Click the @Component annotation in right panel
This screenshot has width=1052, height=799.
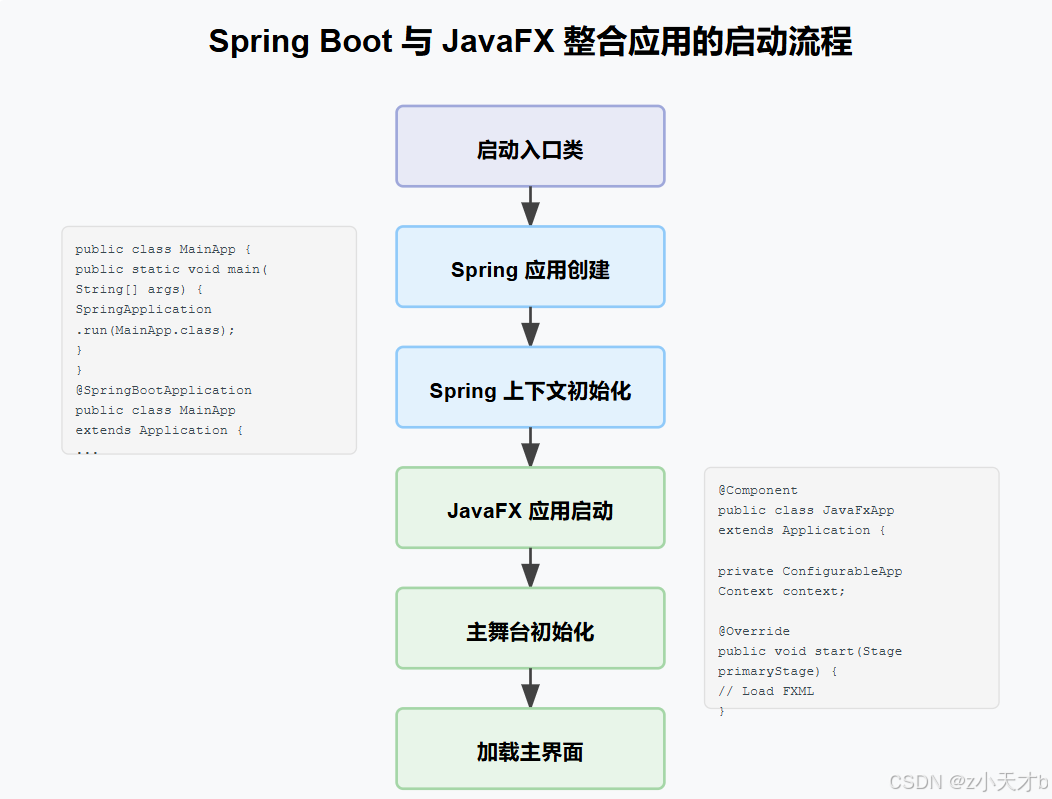758,490
